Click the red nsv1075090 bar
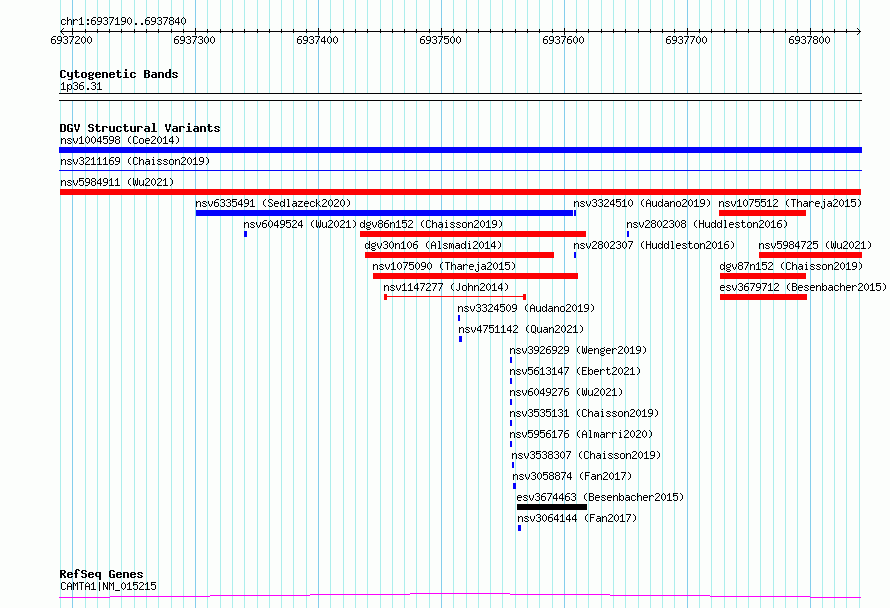Viewport: 890px width, 608px height. point(476,276)
